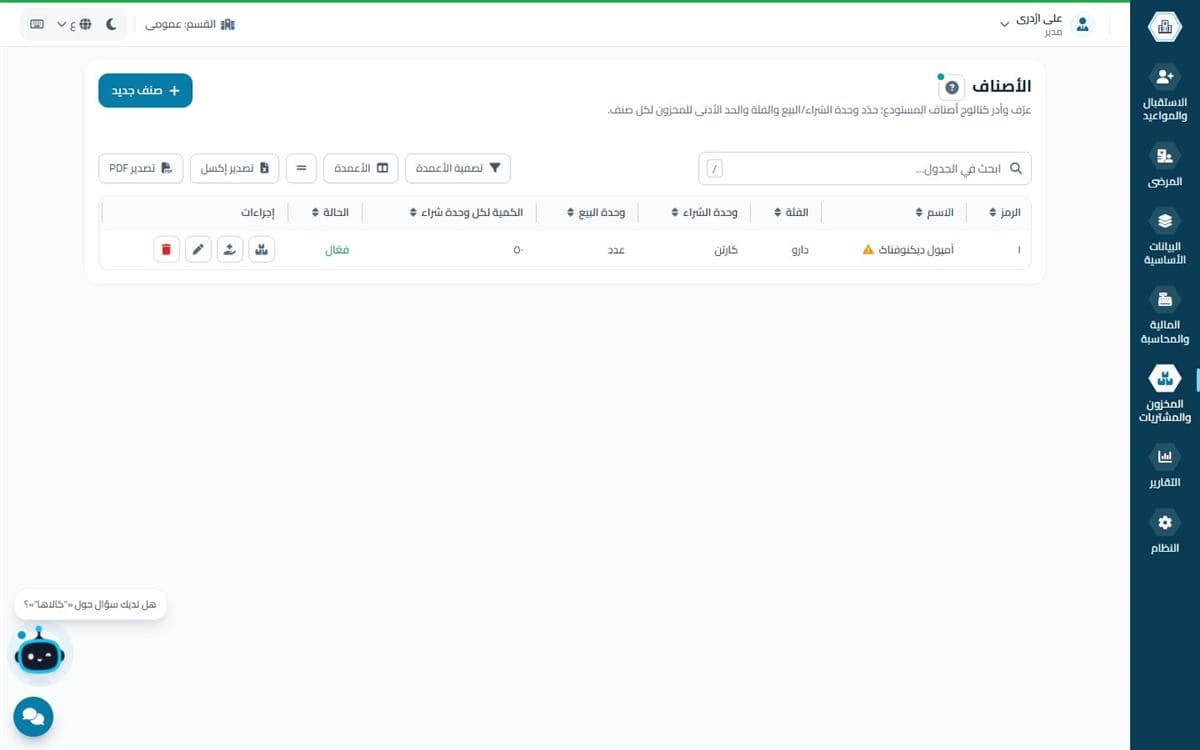Click the کارتن purchase unit cell
This screenshot has width=1200, height=750.
[726, 250]
